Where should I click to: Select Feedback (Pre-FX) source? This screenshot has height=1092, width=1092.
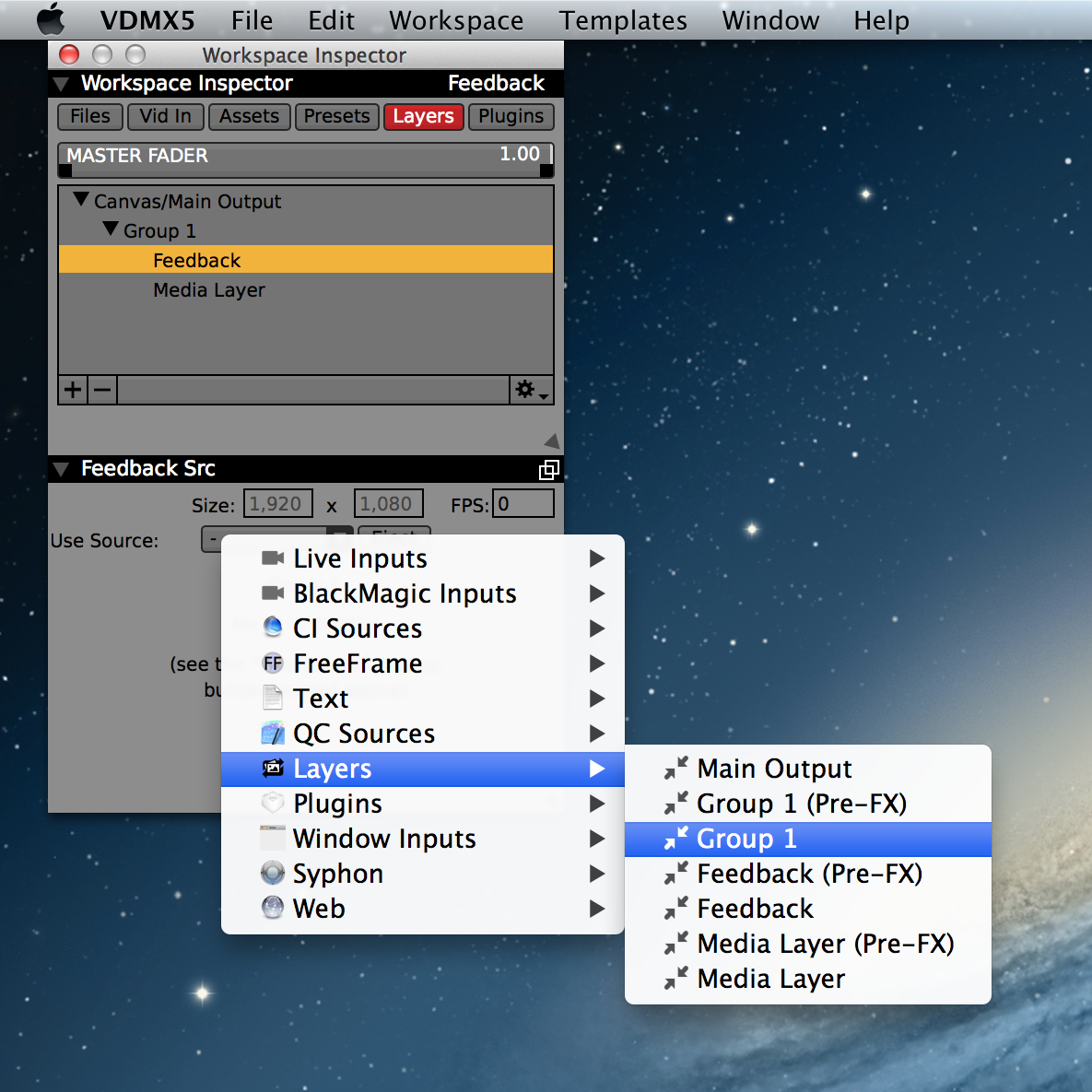coord(808,874)
